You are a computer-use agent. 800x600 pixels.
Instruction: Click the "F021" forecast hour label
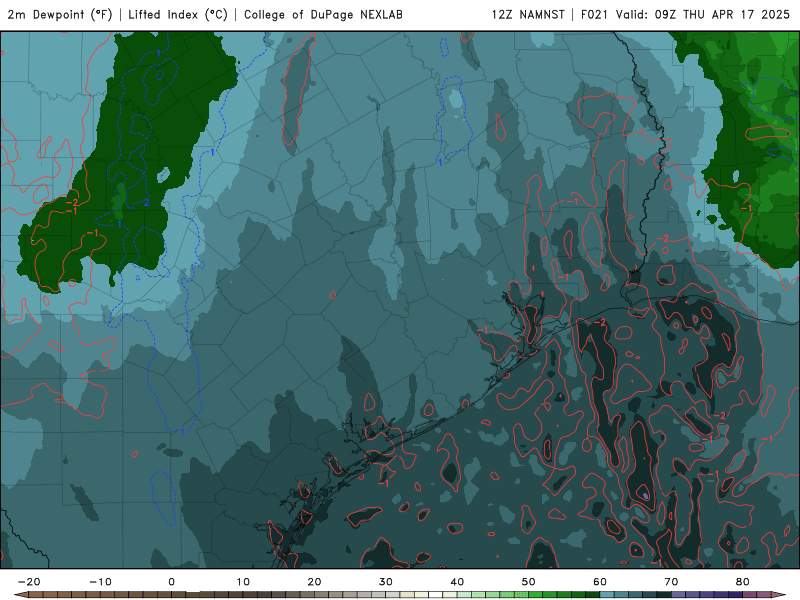click(x=594, y=14)
